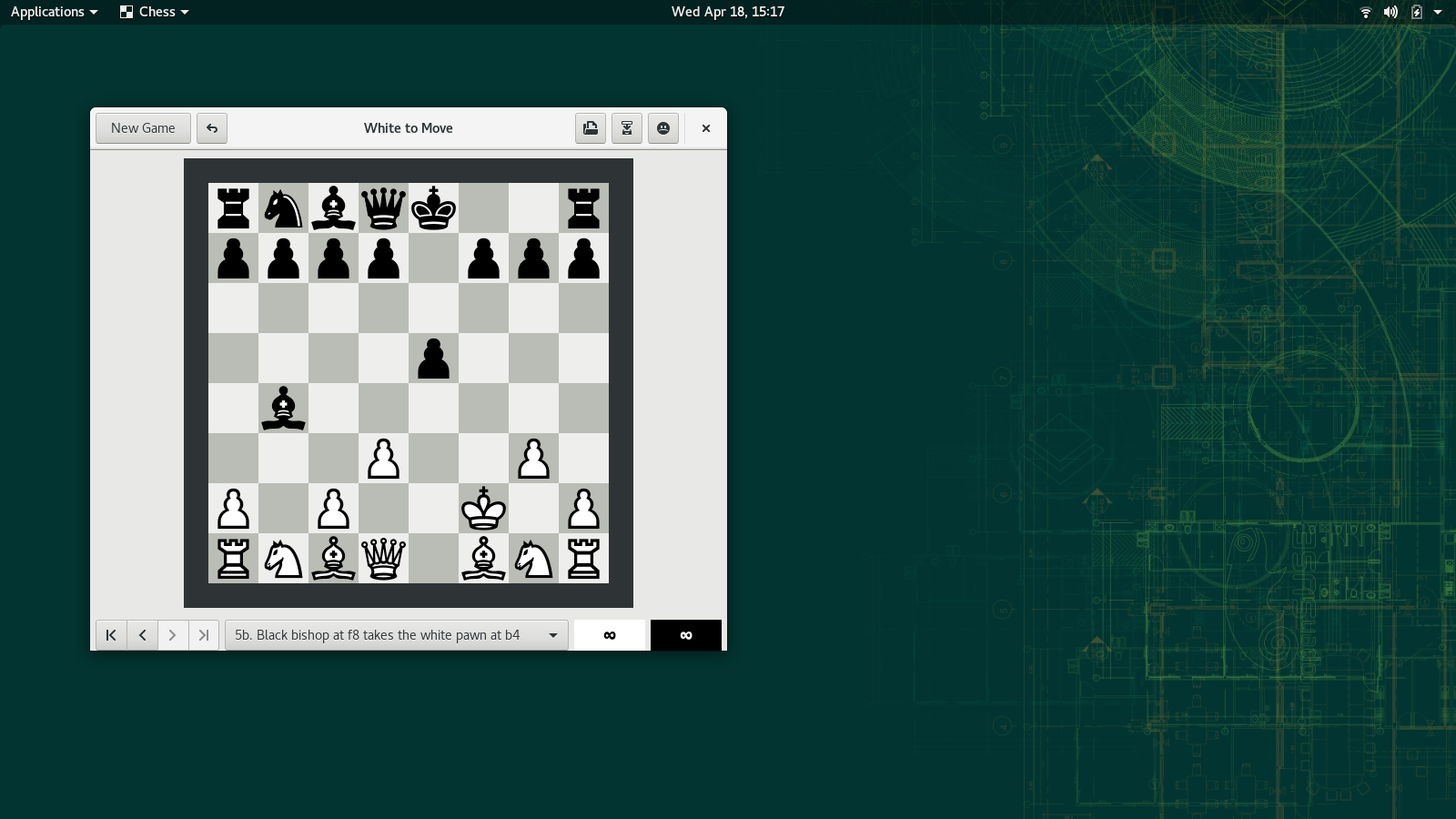Click the volume speaker icon
1456x819 pixels.
click(1390, 12)
